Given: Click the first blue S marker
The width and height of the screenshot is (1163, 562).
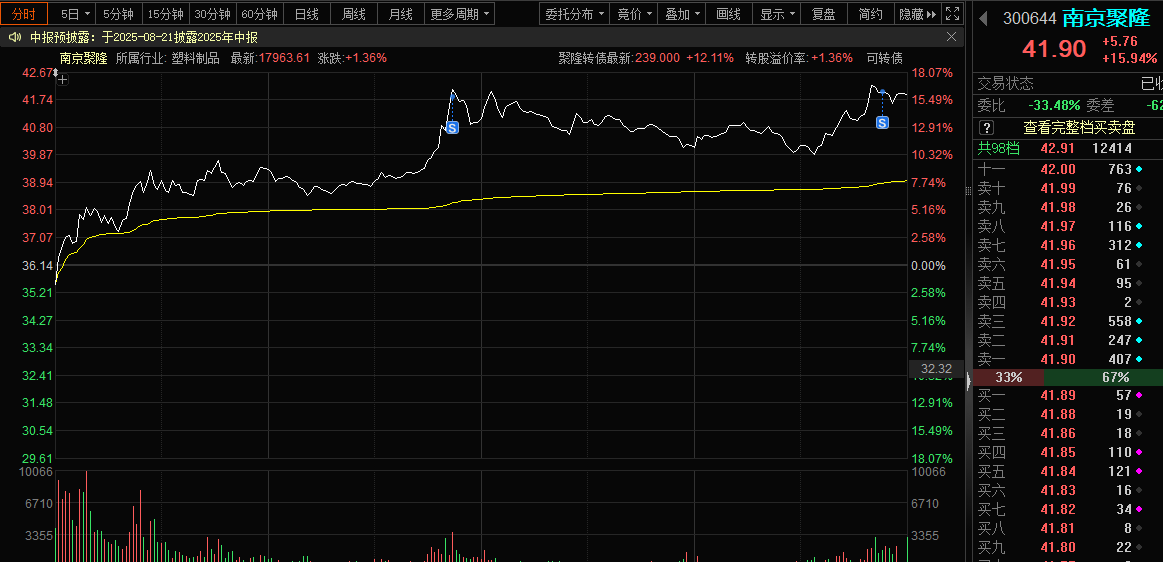Looking at the screenshot, I should click(452, 128).
